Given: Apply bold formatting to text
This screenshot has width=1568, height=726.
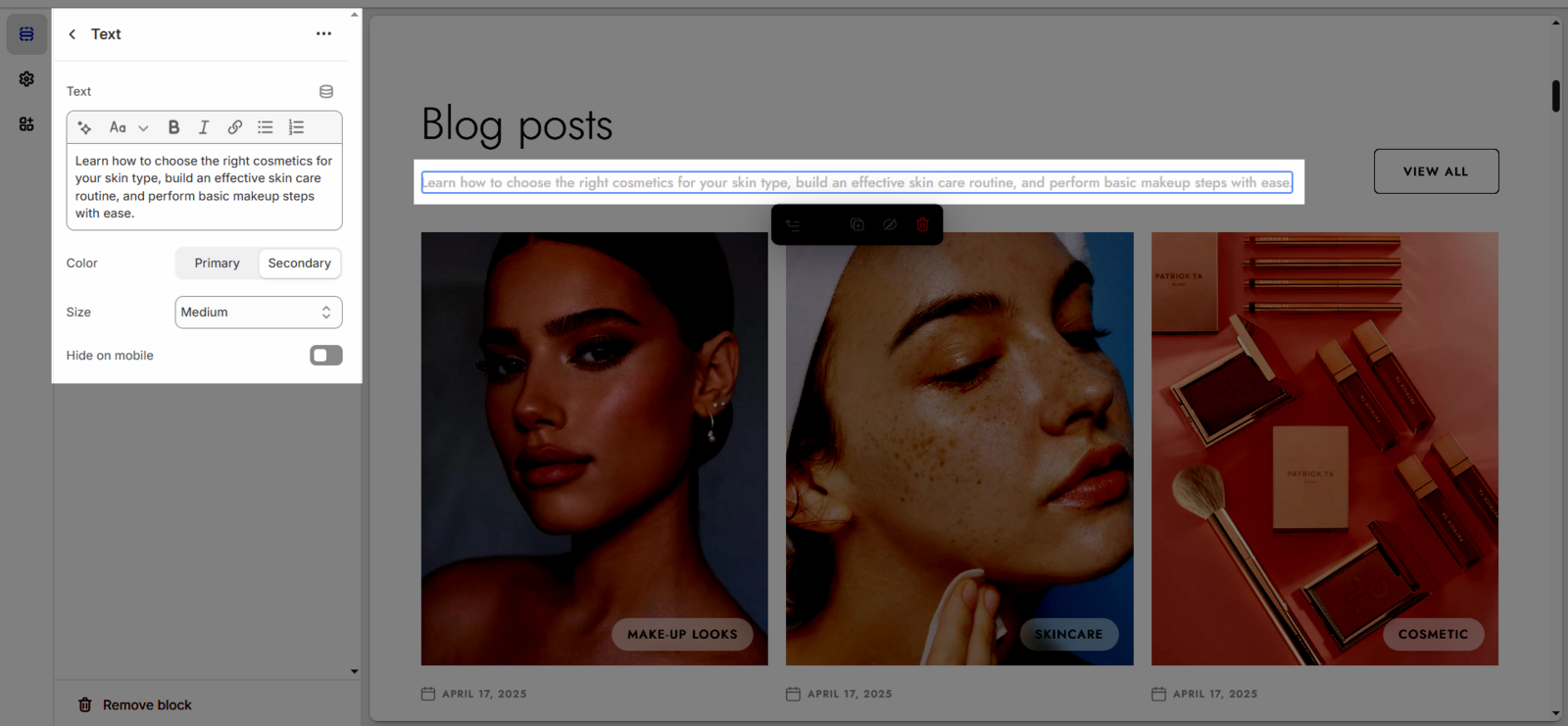Looking at the screenshot, I should click(x=173, y=127).
